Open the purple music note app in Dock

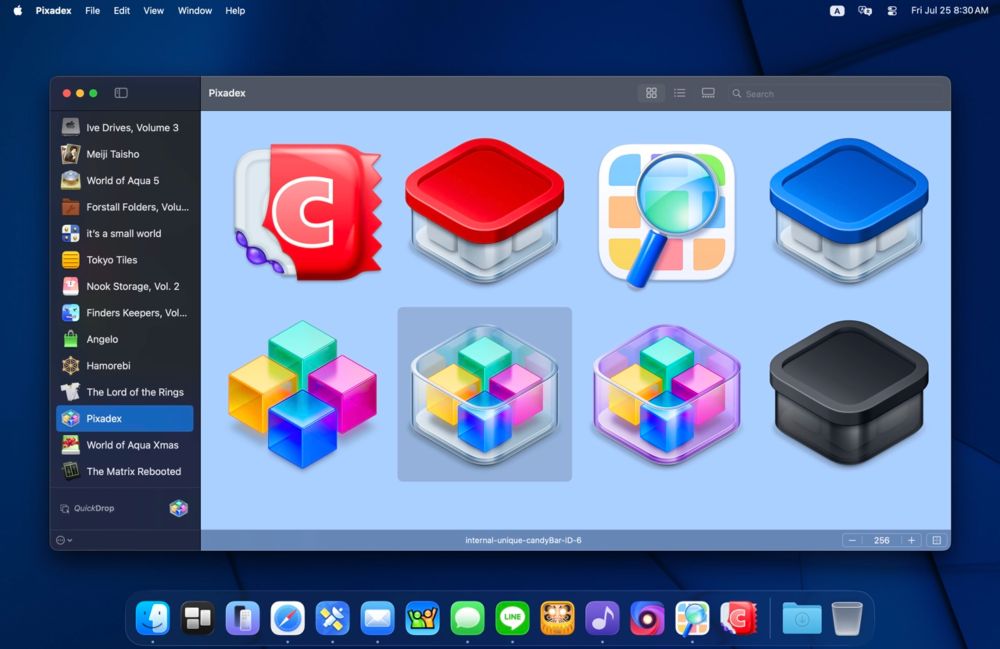click(602, 618)
